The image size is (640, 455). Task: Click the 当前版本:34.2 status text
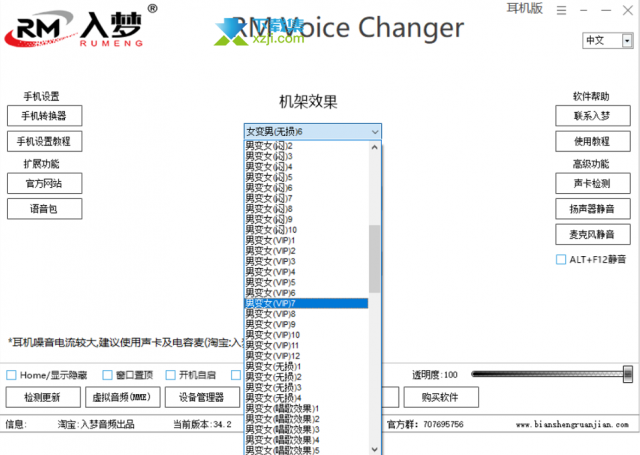click(x=202, y=424)
